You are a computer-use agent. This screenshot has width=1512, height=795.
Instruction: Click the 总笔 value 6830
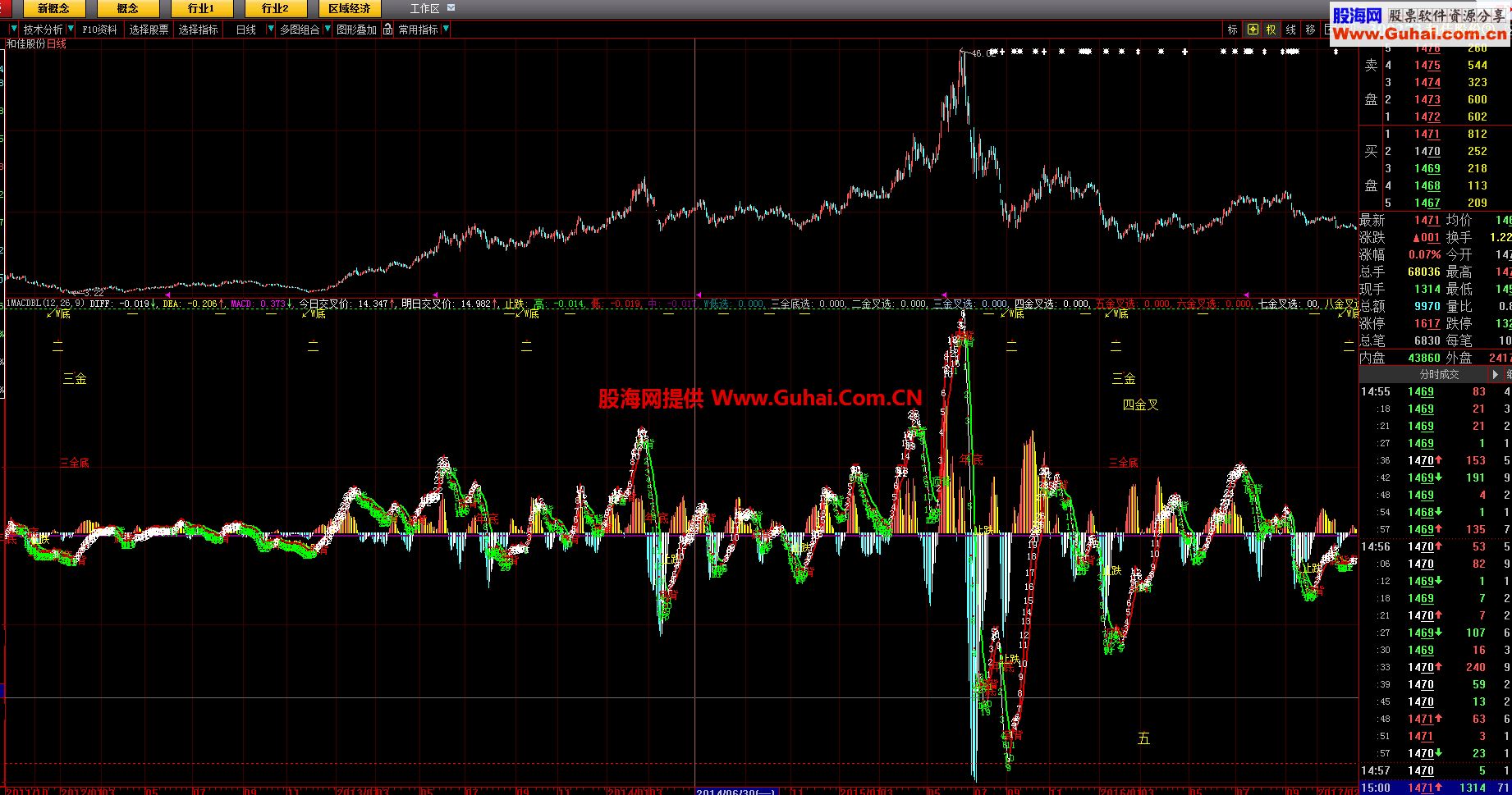click(1427, 340)
